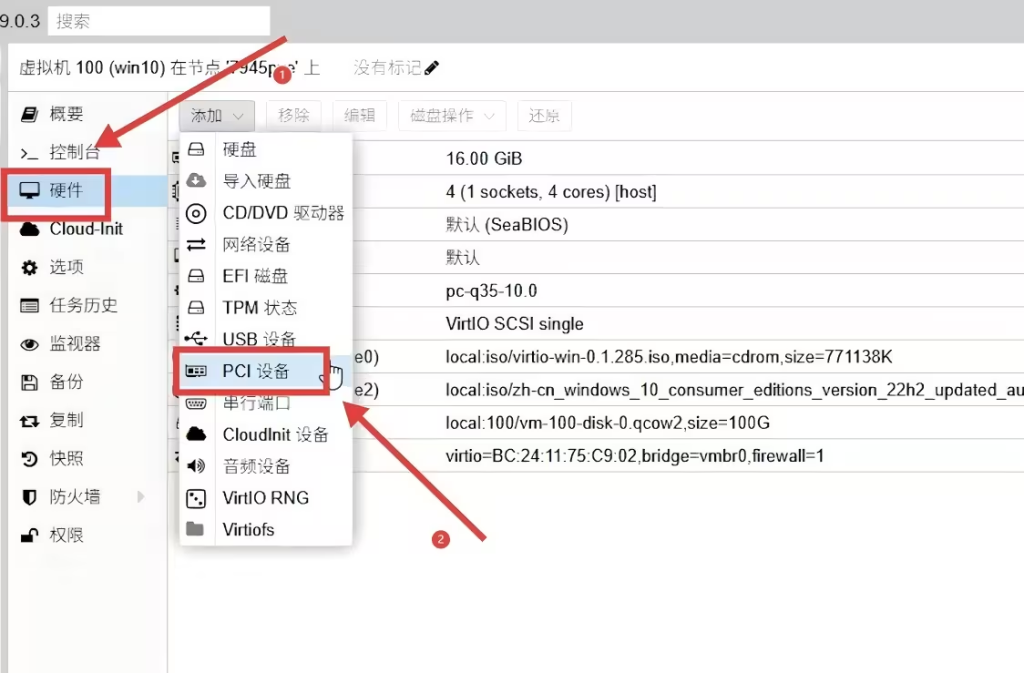
Task: Click the hard disk icon in the add menu
Action: click(197, 149)
